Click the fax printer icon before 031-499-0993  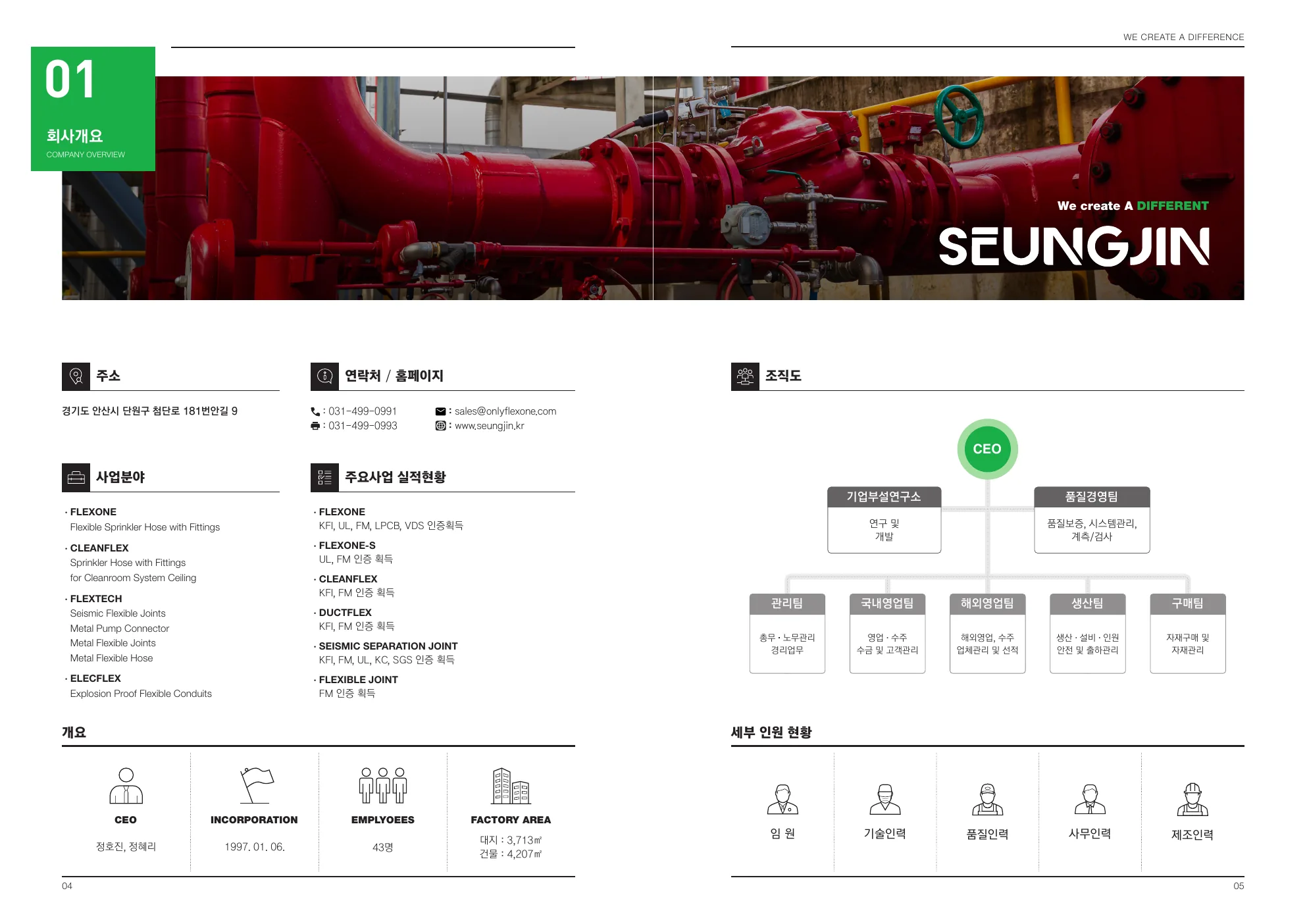315,426
